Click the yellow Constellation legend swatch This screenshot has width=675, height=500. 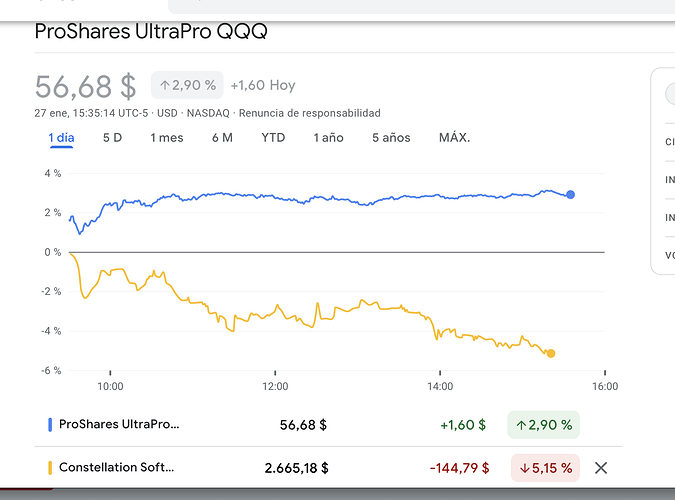pos(50,468)
